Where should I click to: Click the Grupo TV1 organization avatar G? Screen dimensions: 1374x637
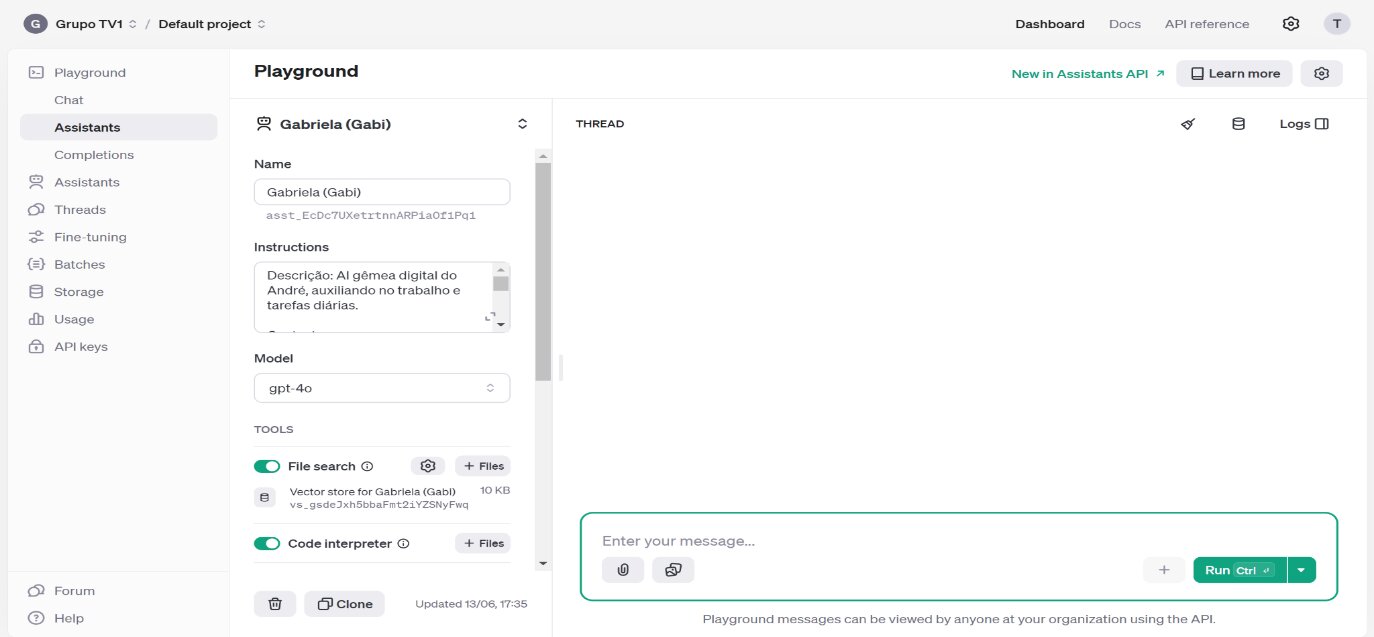35,24
